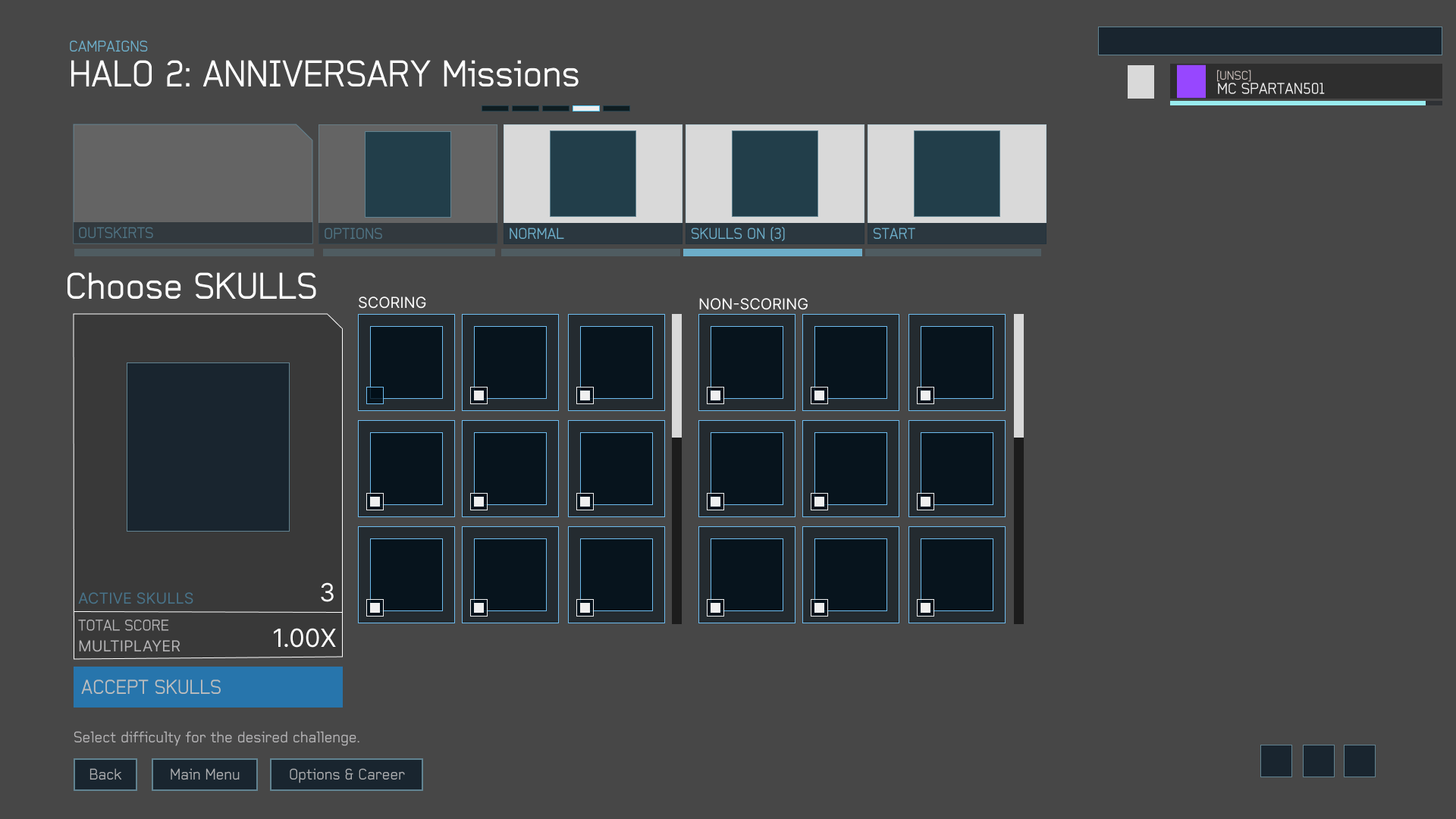
Task: Select the SKULLS ON (3) tab
Action: 775,184
